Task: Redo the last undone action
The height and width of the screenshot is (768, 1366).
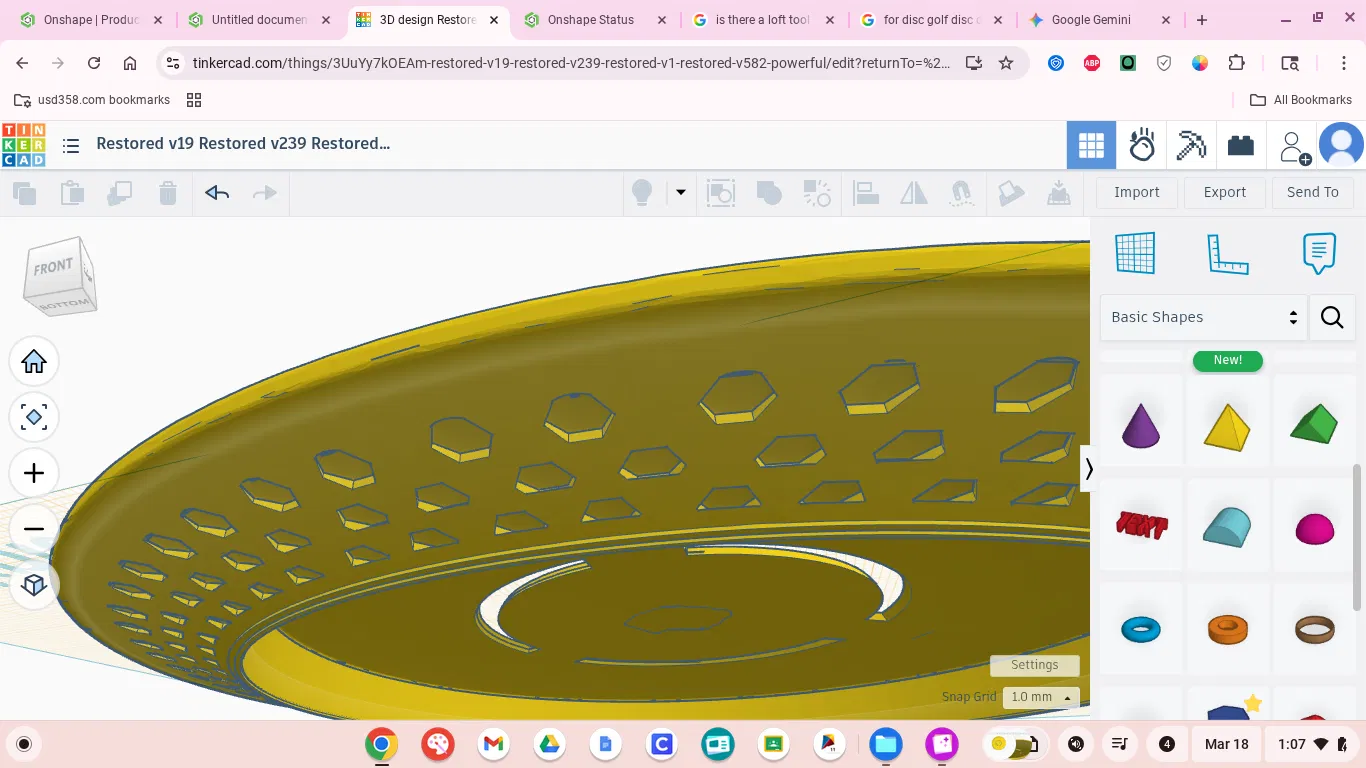Action: coord(265,193)
